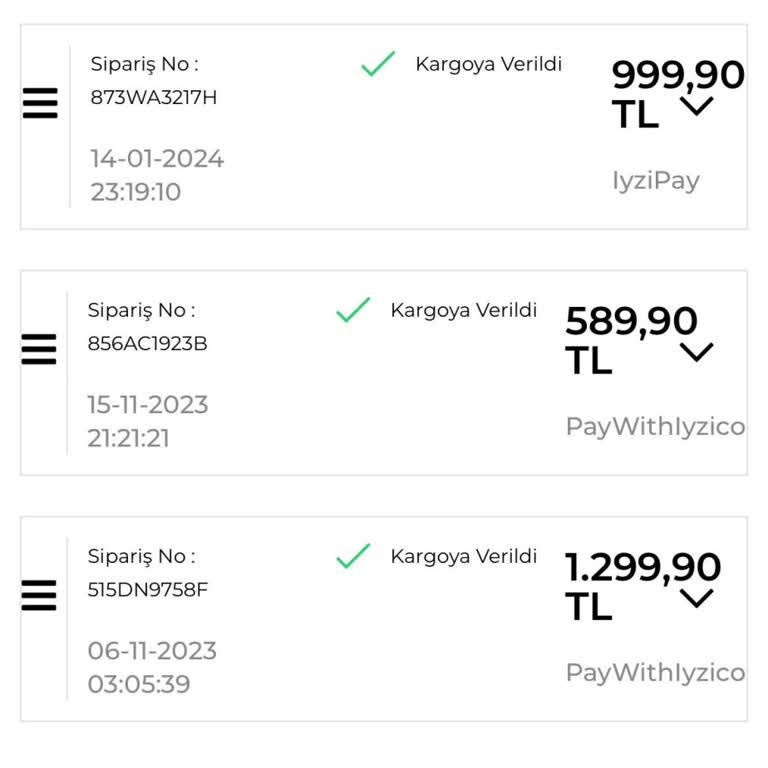Click the 999,90 TL price amount
The image size is (768, 768).
pos(676,76)
